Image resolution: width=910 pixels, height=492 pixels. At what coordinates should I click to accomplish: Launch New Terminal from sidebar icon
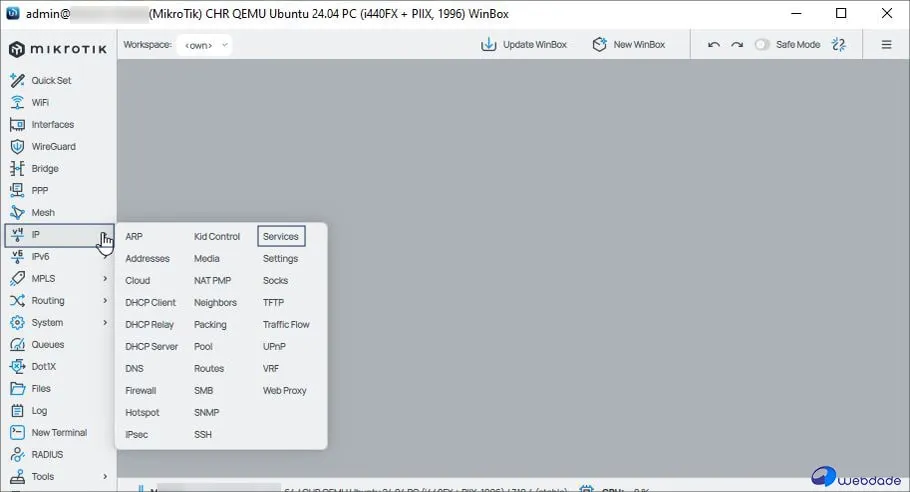pos(16,432)
